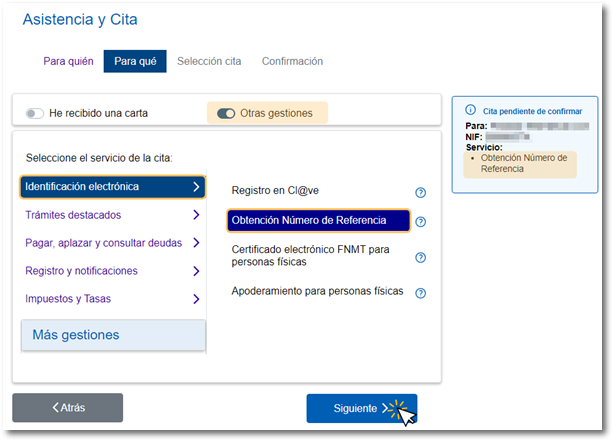
Task: Click info icon in Cita pendiente panel
Action: tap(470, 110)
